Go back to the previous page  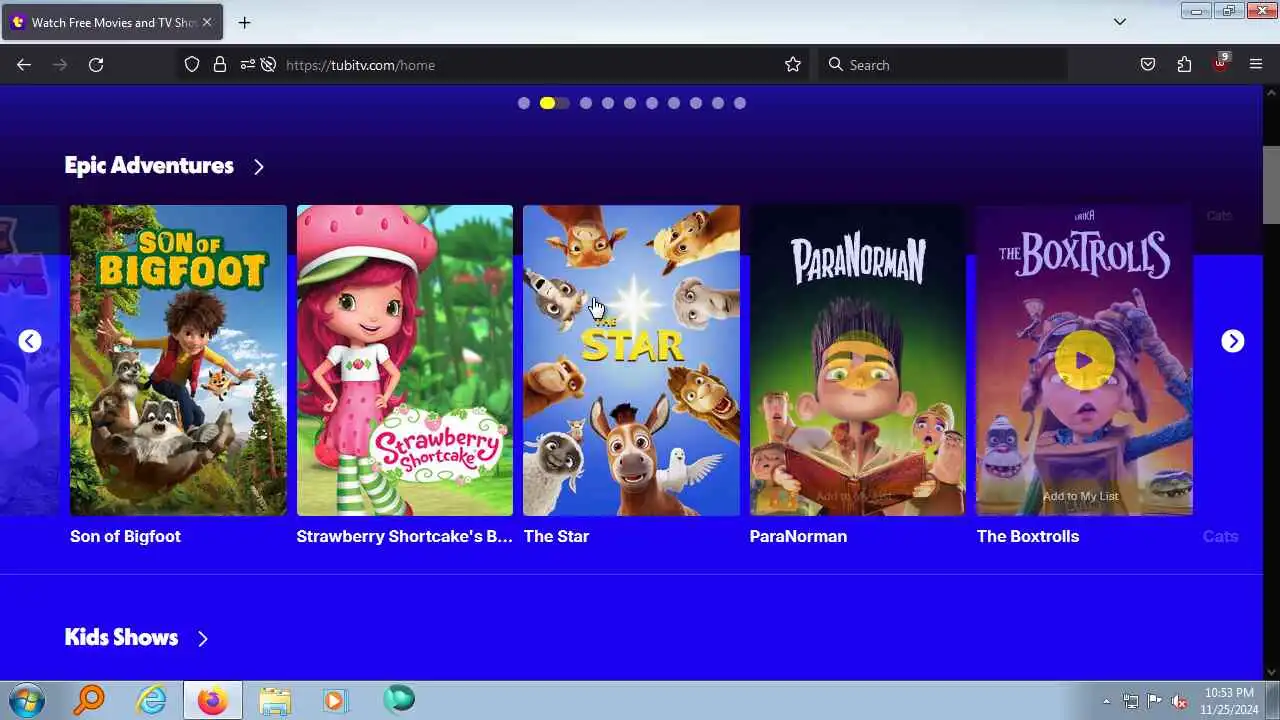[x=24, y=65]
